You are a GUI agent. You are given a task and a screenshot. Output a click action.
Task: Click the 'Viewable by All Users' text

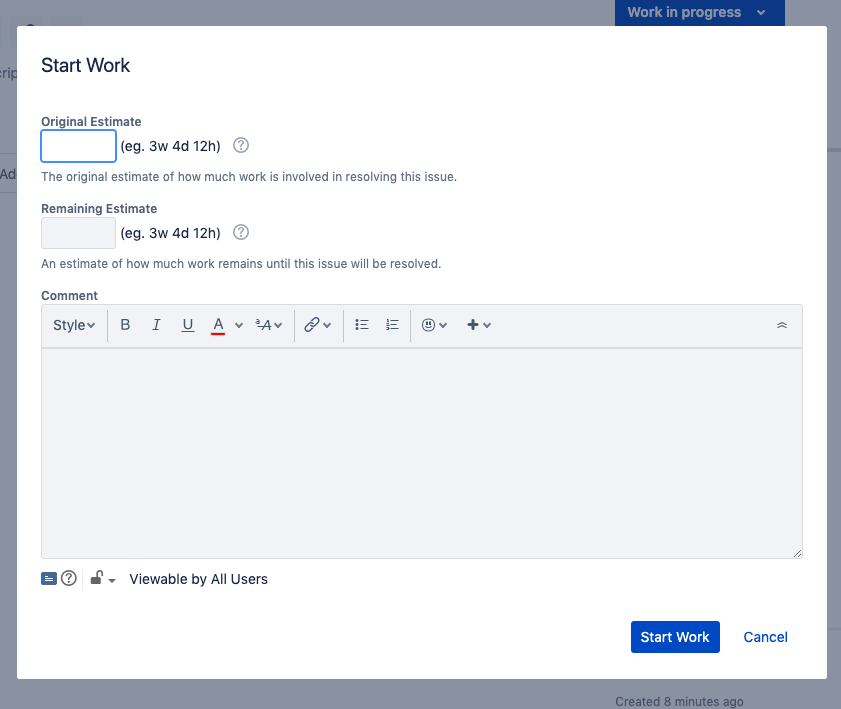point(198,579)
